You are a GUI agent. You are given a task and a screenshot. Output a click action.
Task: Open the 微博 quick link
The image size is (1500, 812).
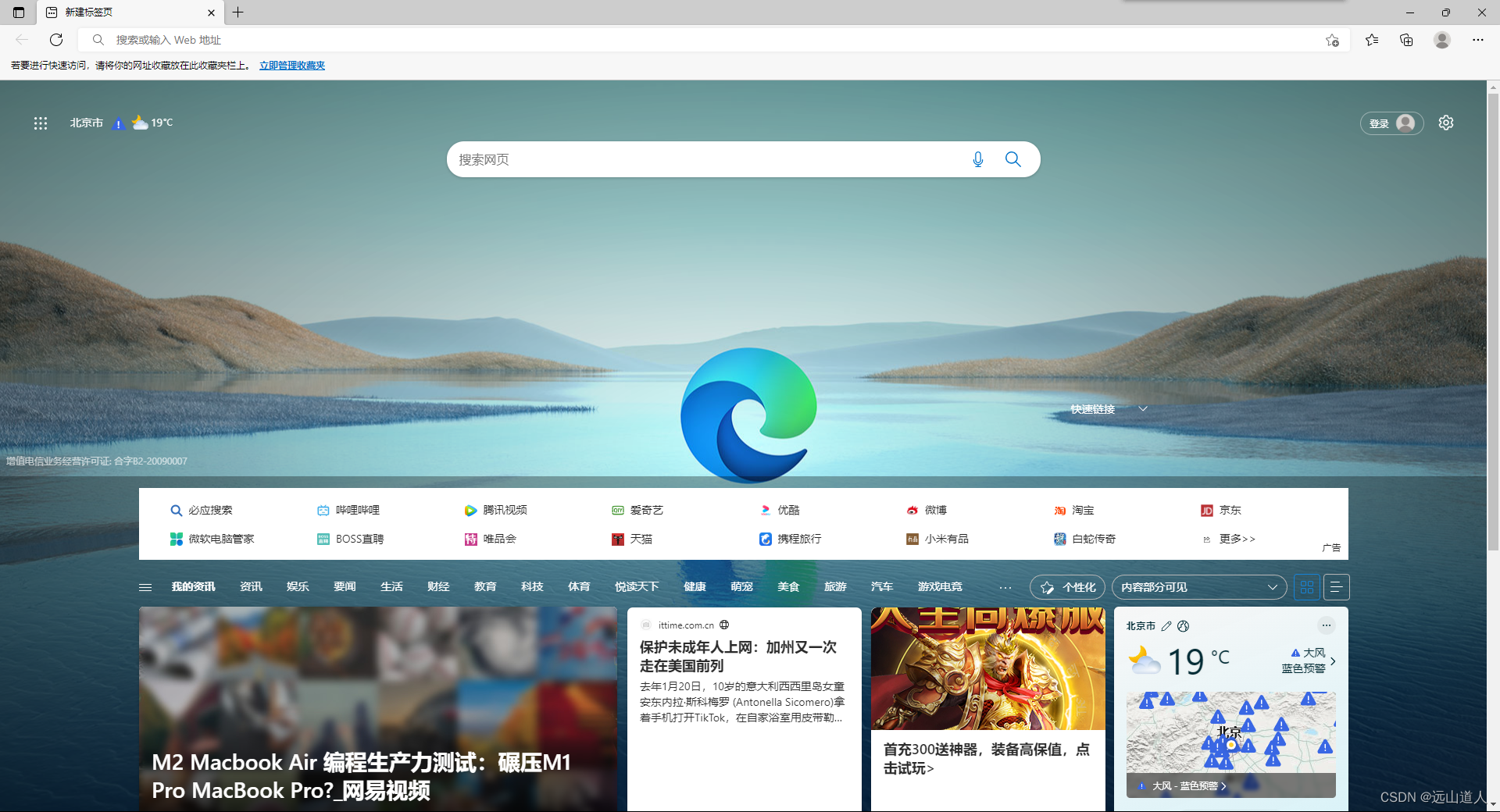927,511
